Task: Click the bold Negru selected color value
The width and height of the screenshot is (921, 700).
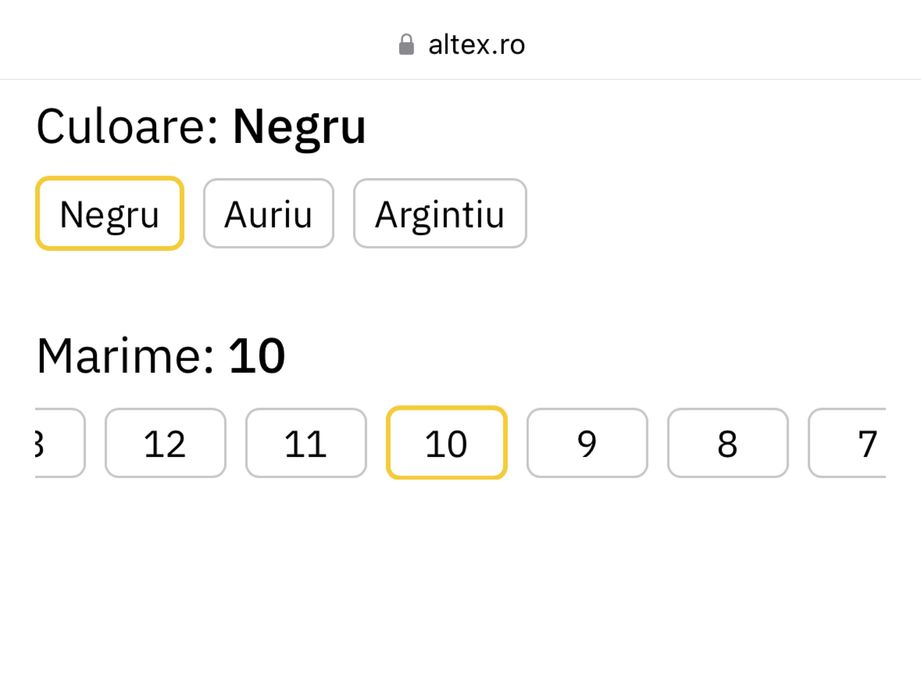Action: pos(299,127)
